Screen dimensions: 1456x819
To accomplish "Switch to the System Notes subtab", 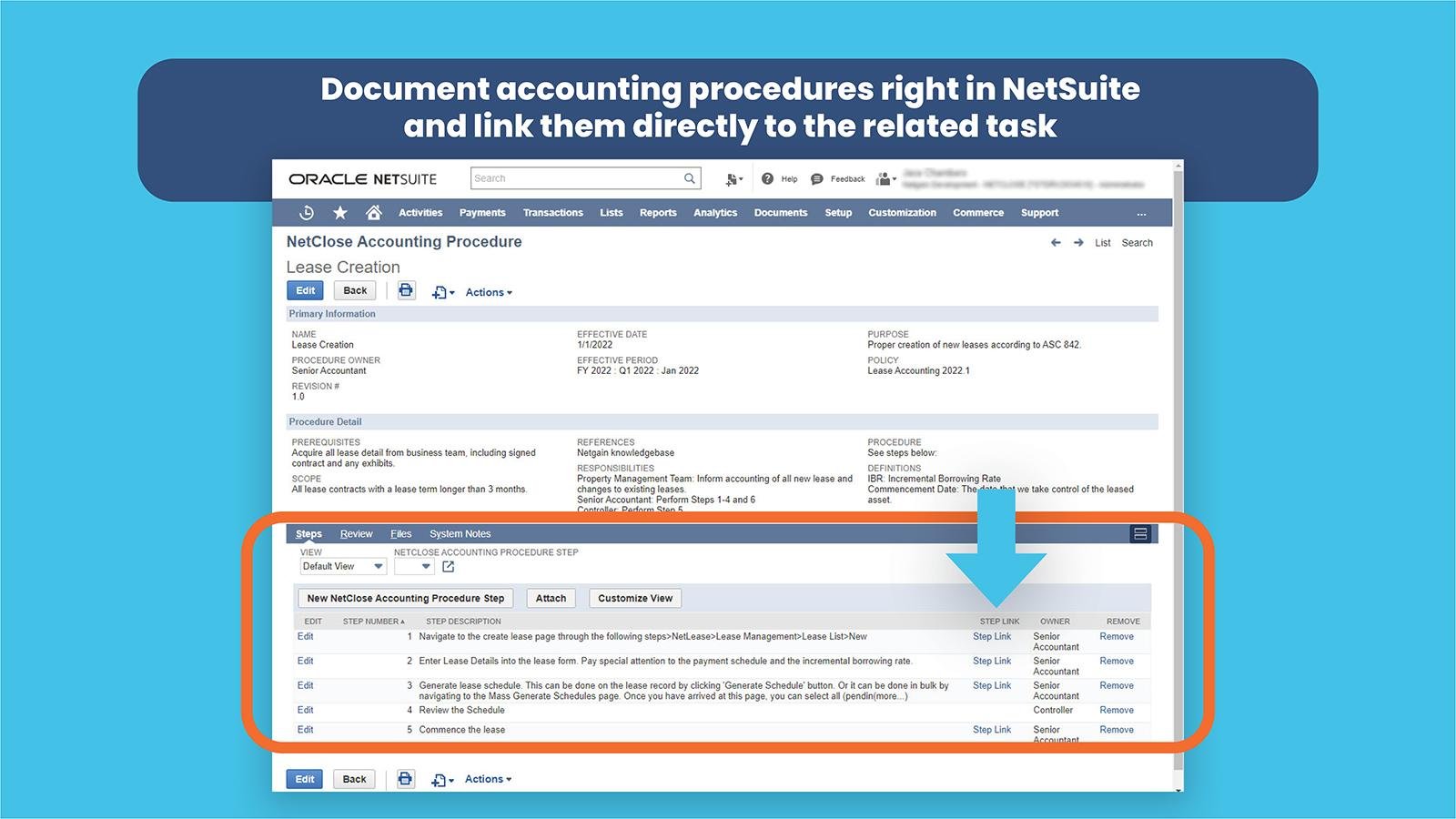I will (460, 534).
